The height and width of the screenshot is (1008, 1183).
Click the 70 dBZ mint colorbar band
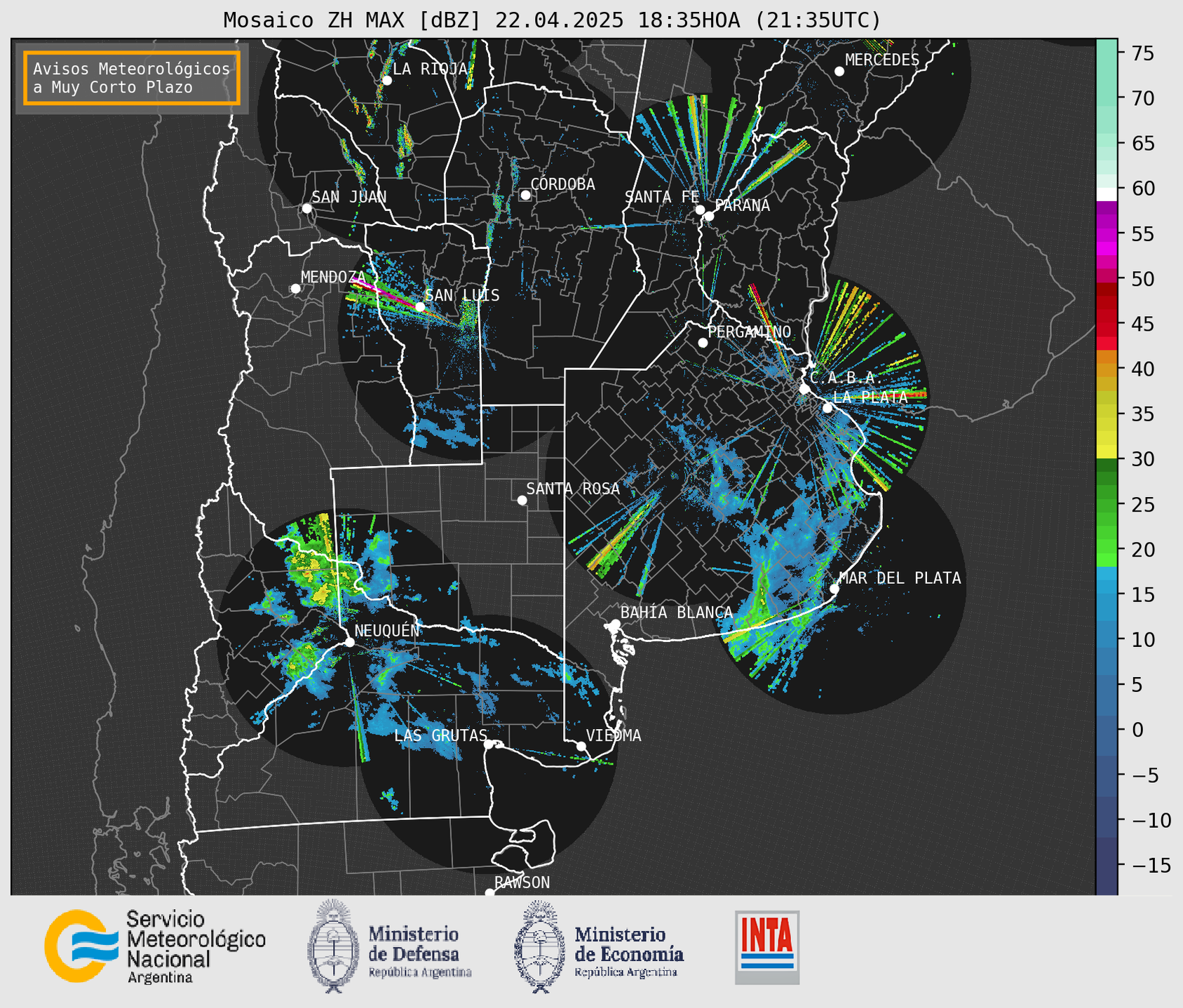click(x=1107, y=98)
